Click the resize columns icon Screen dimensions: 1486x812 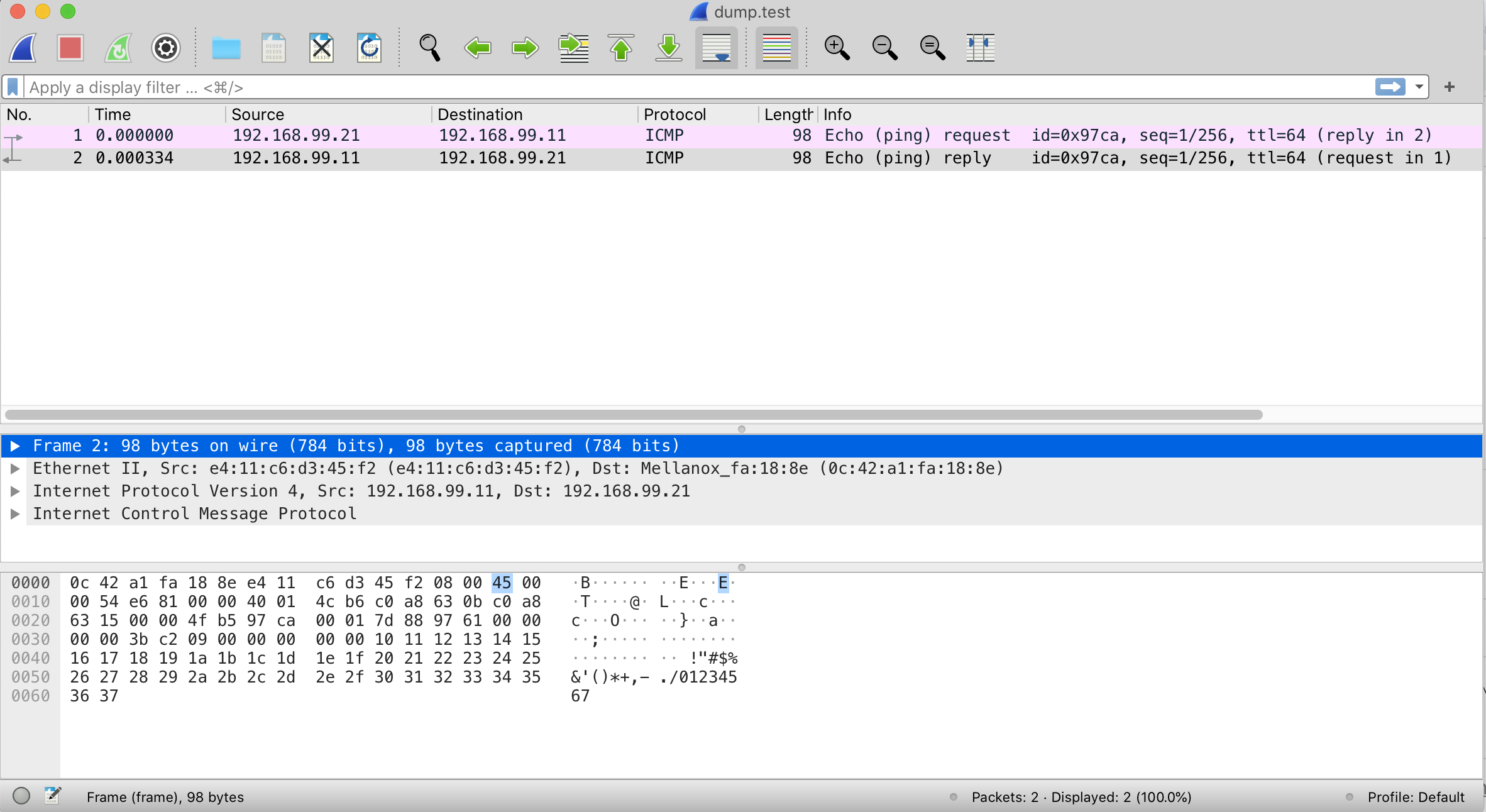coord(980,48)
